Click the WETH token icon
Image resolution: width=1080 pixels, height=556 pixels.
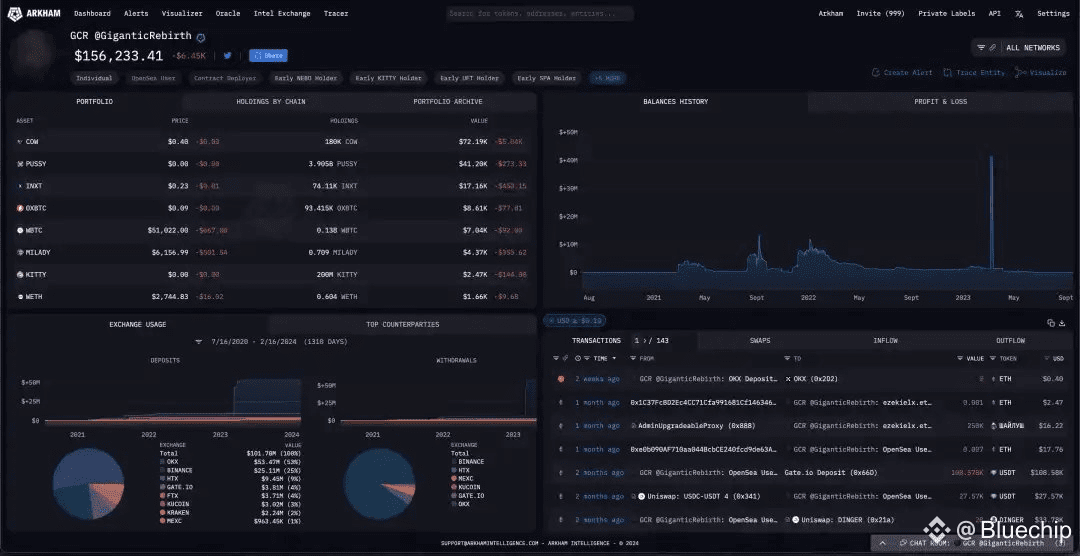[20, 296]
